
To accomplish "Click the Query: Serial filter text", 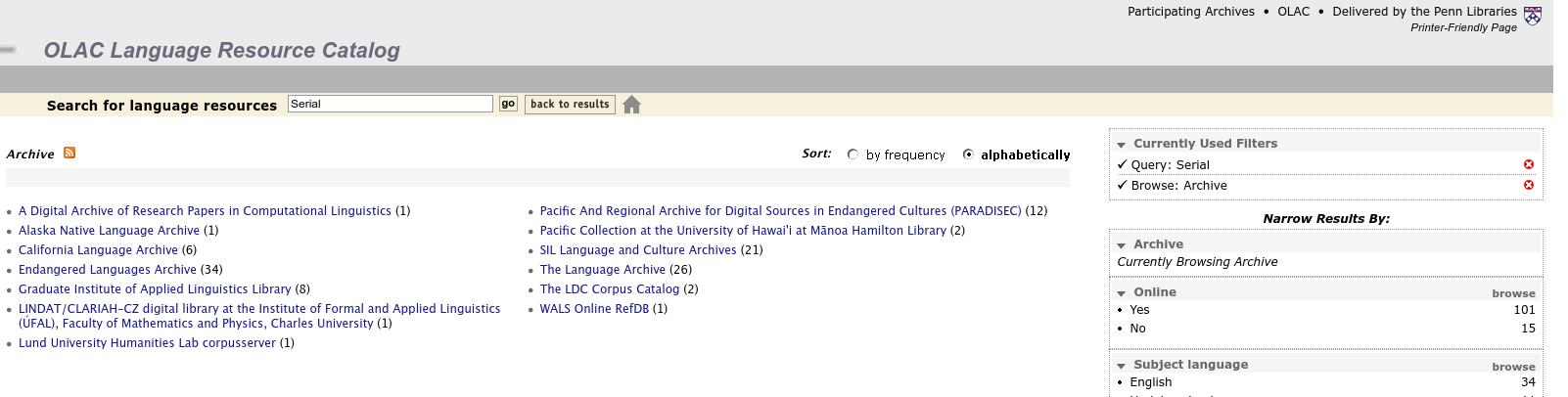I will click(1170, 164).
